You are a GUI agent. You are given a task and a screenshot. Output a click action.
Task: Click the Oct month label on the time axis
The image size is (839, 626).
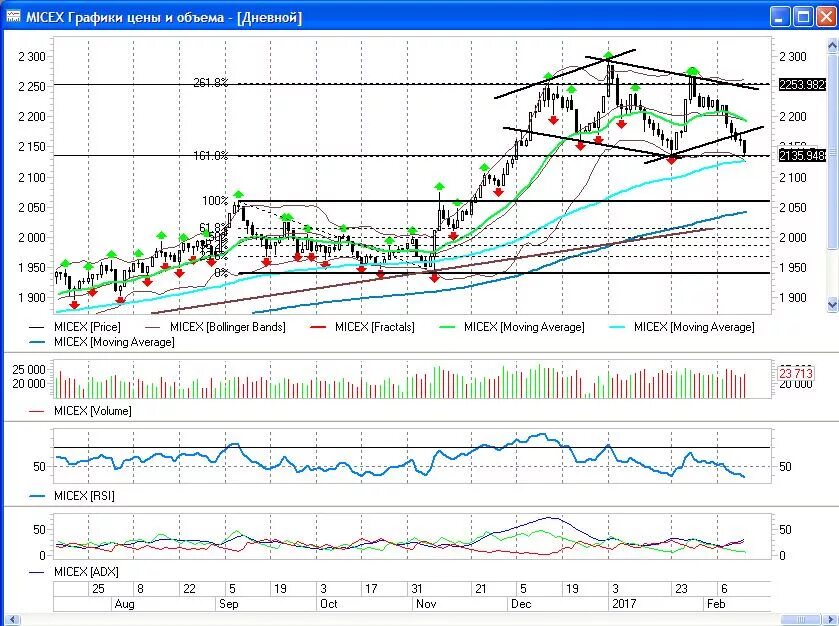pyautogui.click(x=329, y=604)
